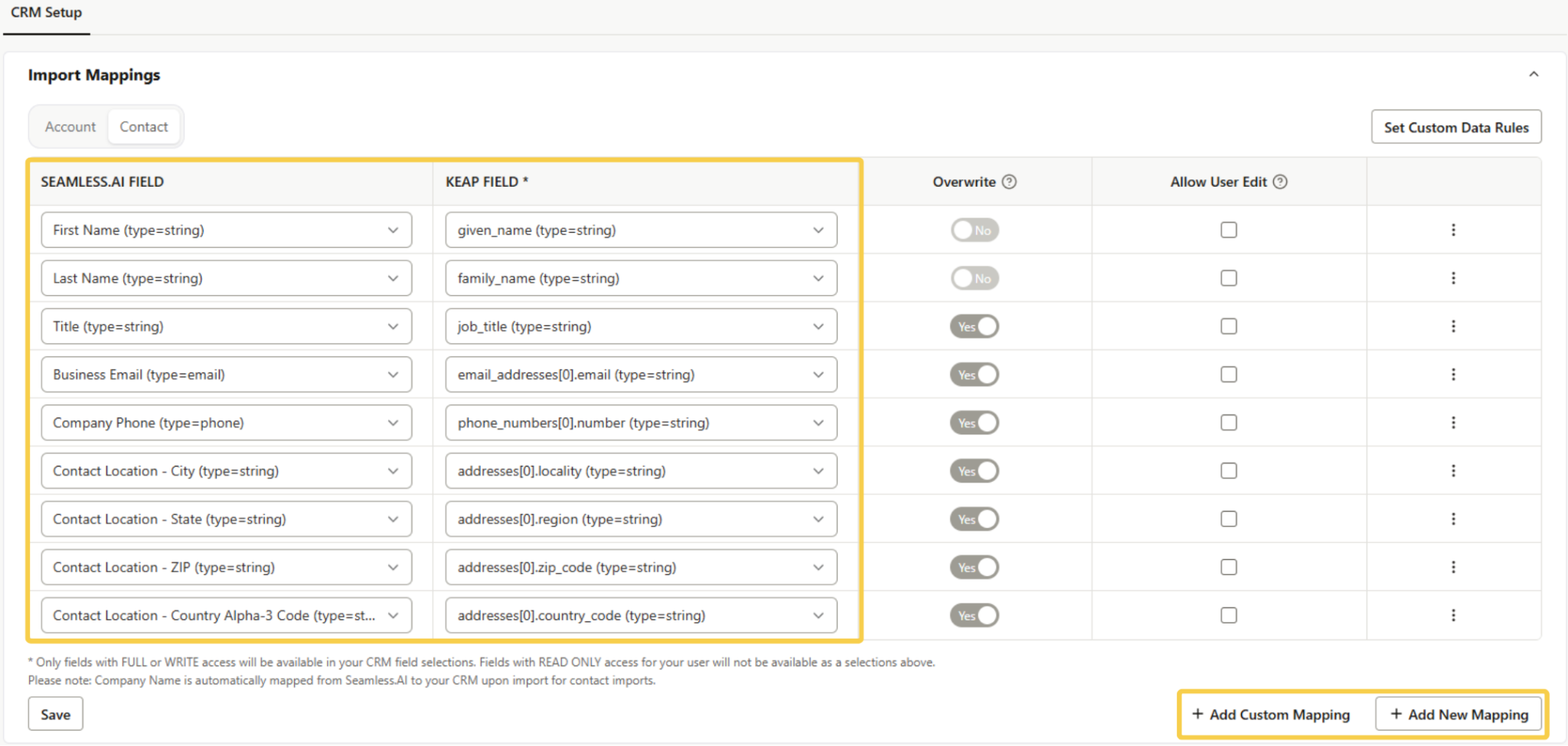Open the job_title Keap field dropdown
Image resolution: width=1568 pixels, height=746 pixels.
[x=642, y=326]
